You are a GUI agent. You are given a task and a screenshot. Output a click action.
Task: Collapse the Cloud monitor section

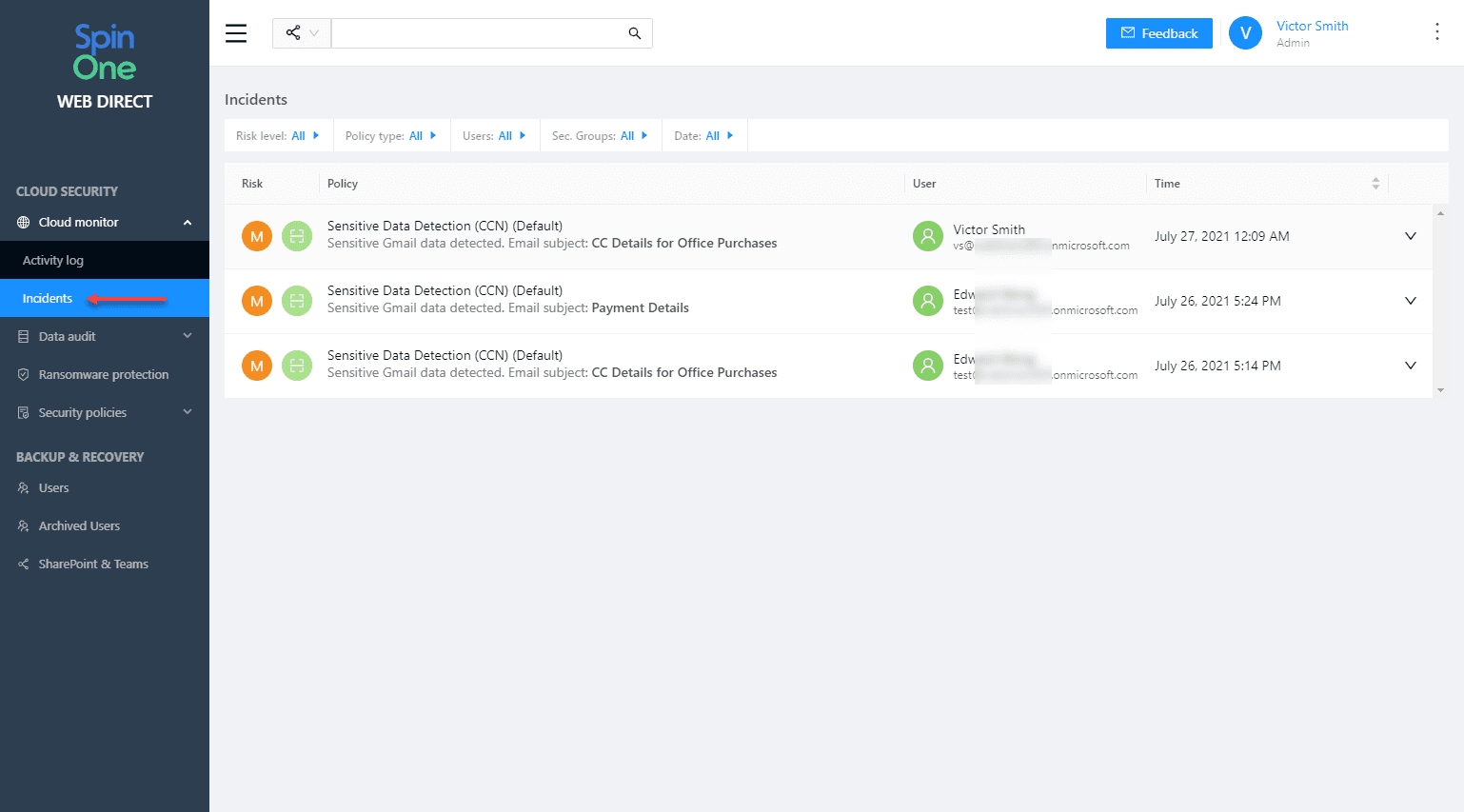[x=188, y=223]
